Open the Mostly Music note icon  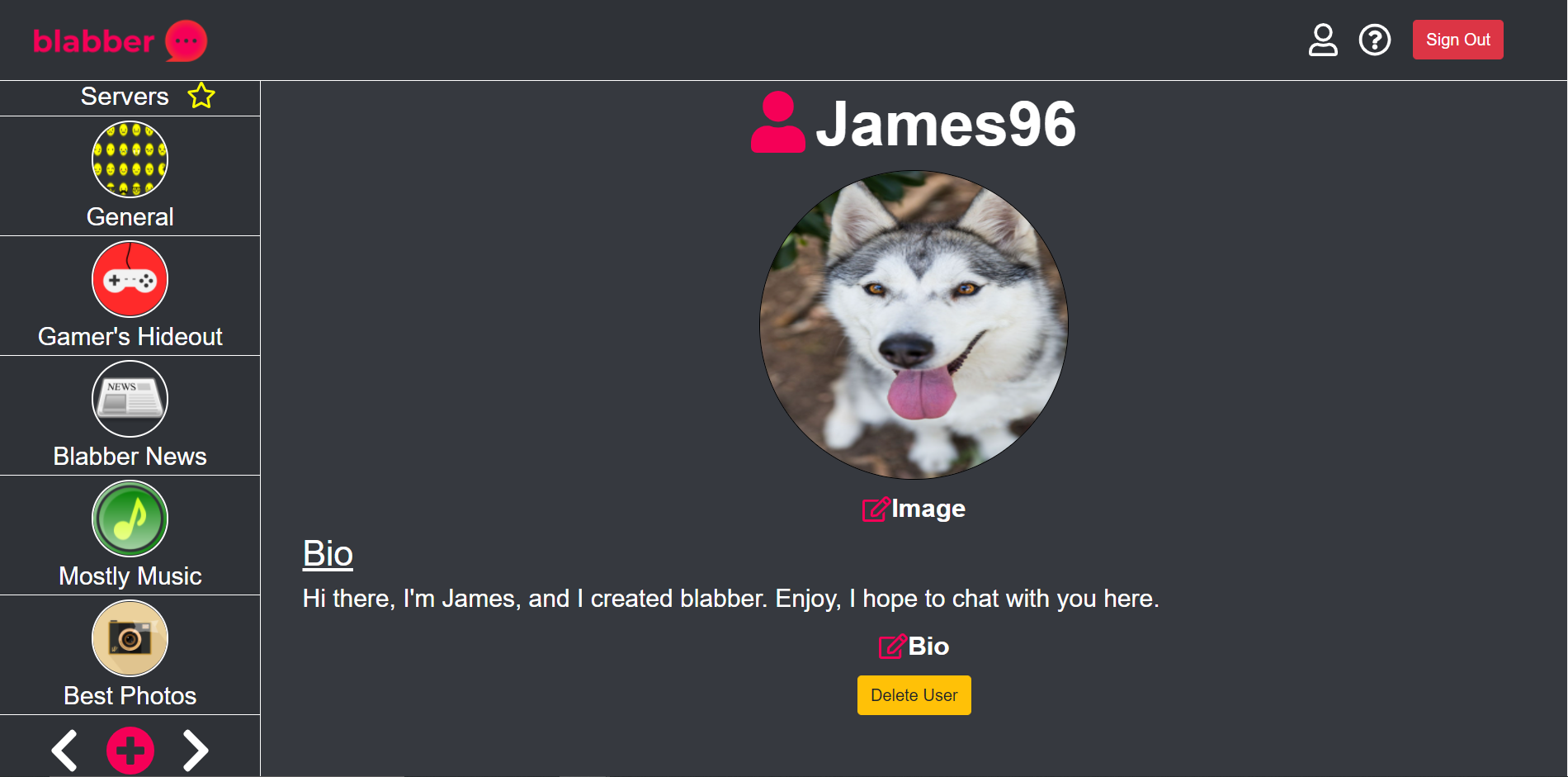pos(130,519)
